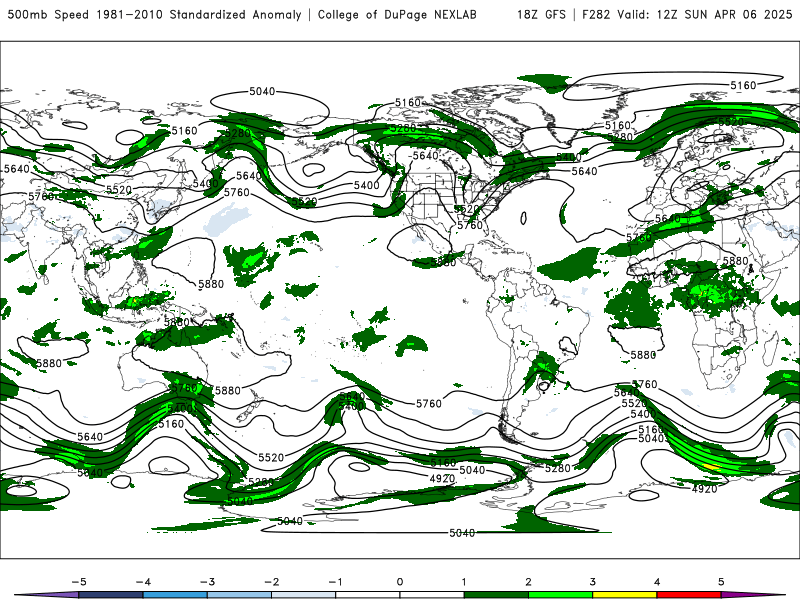Screen dimensions: 800x600
Task: Click the '5040' contour label over northeastern Siberia
Action: point(262,91)
